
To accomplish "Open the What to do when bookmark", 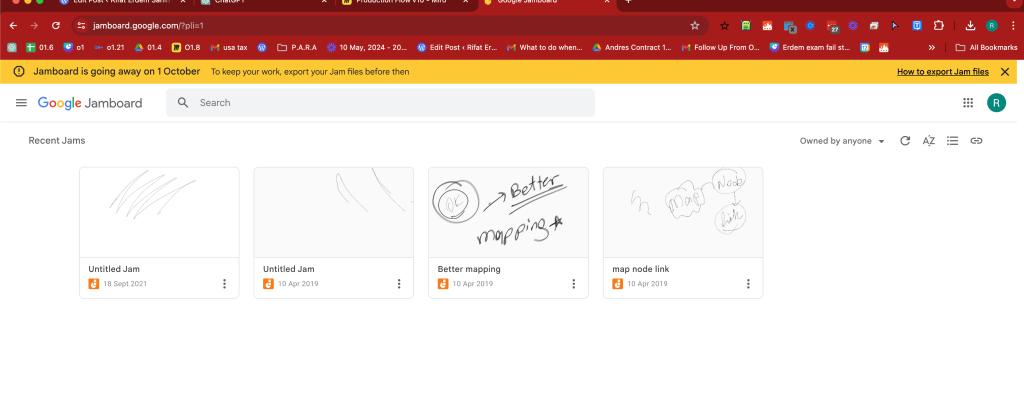I will pos(544,47).
